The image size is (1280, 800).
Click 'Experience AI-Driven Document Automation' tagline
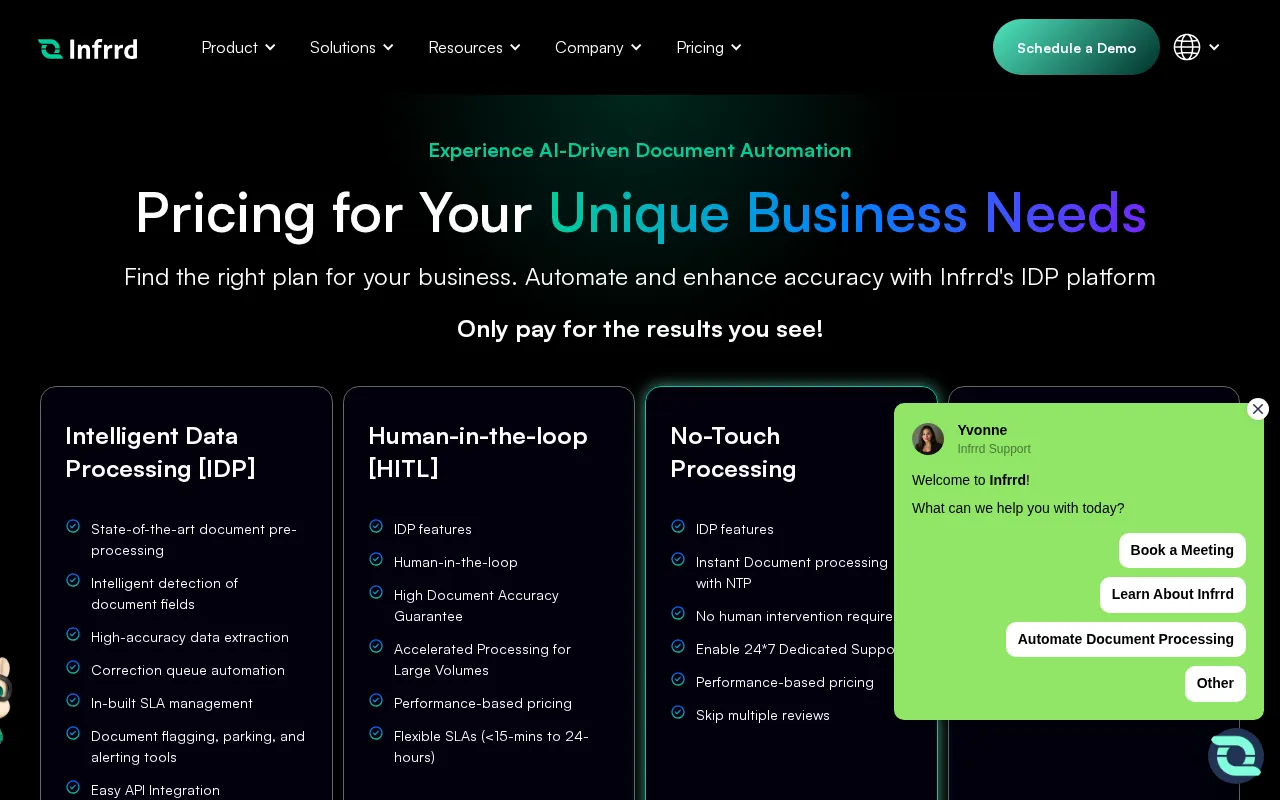click(640, 150)
